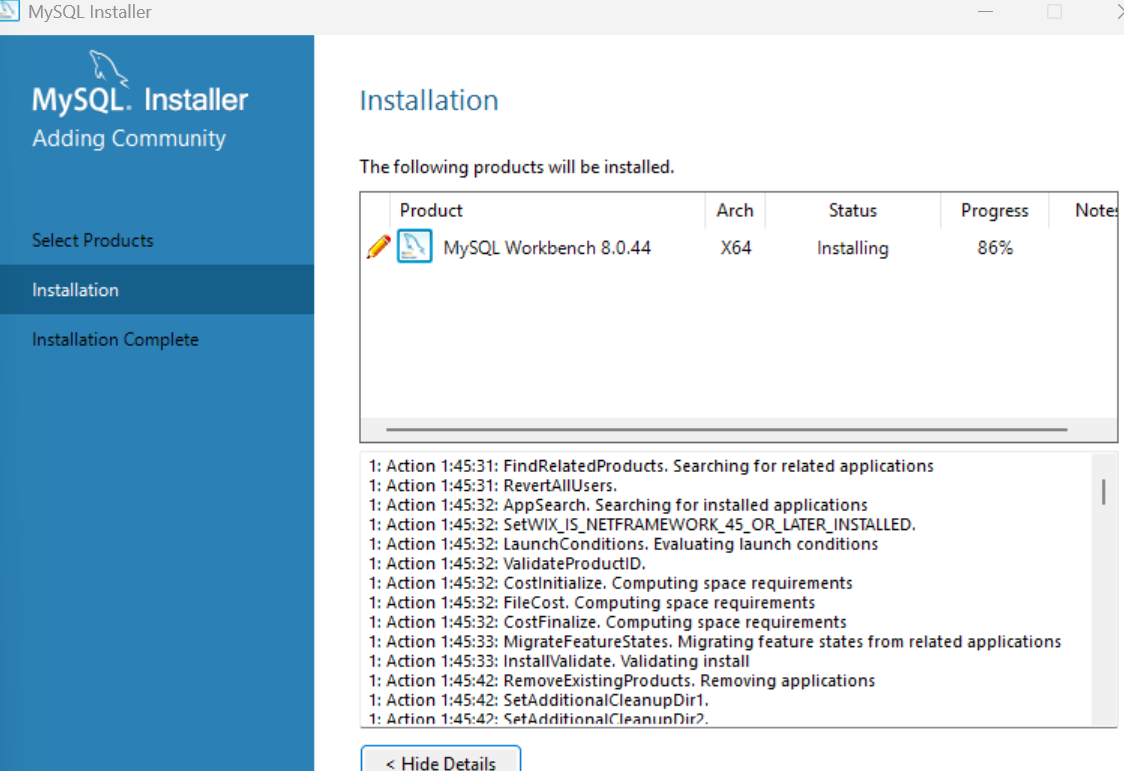Image resolution: width=1124 pixels, height=771 pixels.
Task: Click the FindRelatedProducts log line
Action: pyautogui.click(x=651, y=466)
